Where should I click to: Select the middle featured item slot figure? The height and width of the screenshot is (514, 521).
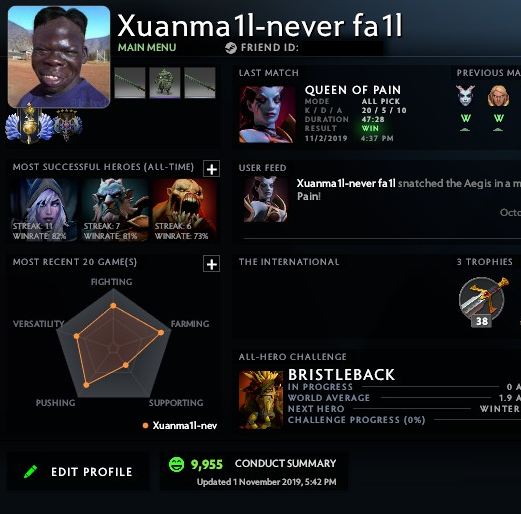(x=165, y=83)
